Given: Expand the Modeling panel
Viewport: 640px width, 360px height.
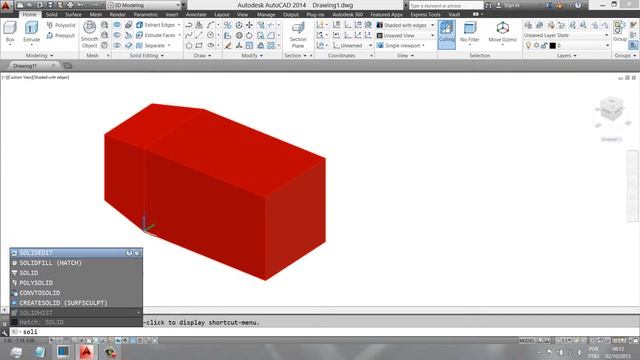Looking at the screenshot, I should pyautogui.click(x=39, y=55).
